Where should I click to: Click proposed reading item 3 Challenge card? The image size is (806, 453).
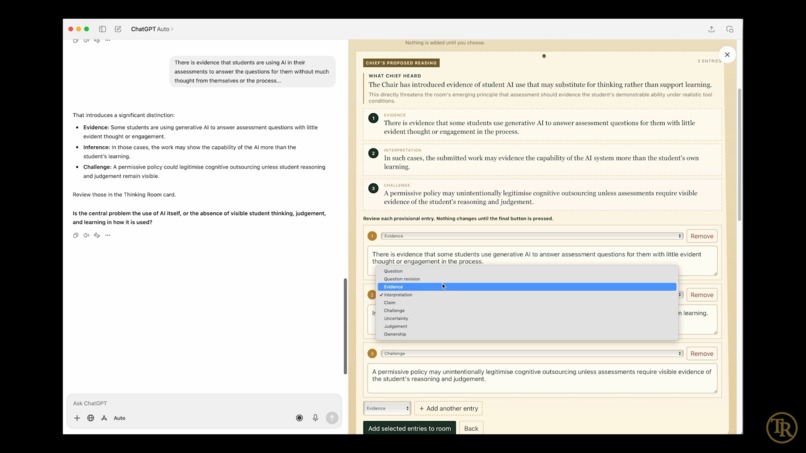542,194
